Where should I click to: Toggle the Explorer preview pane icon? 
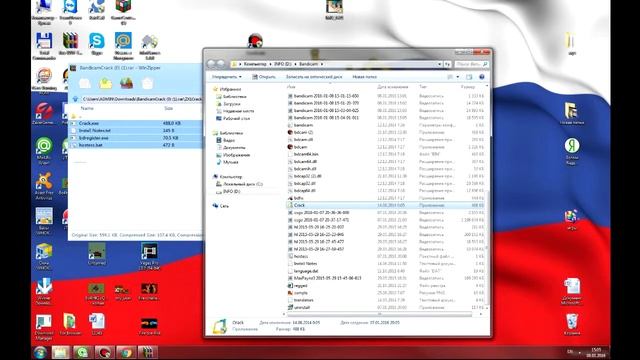pyautogui.click(x=469, y=77)
